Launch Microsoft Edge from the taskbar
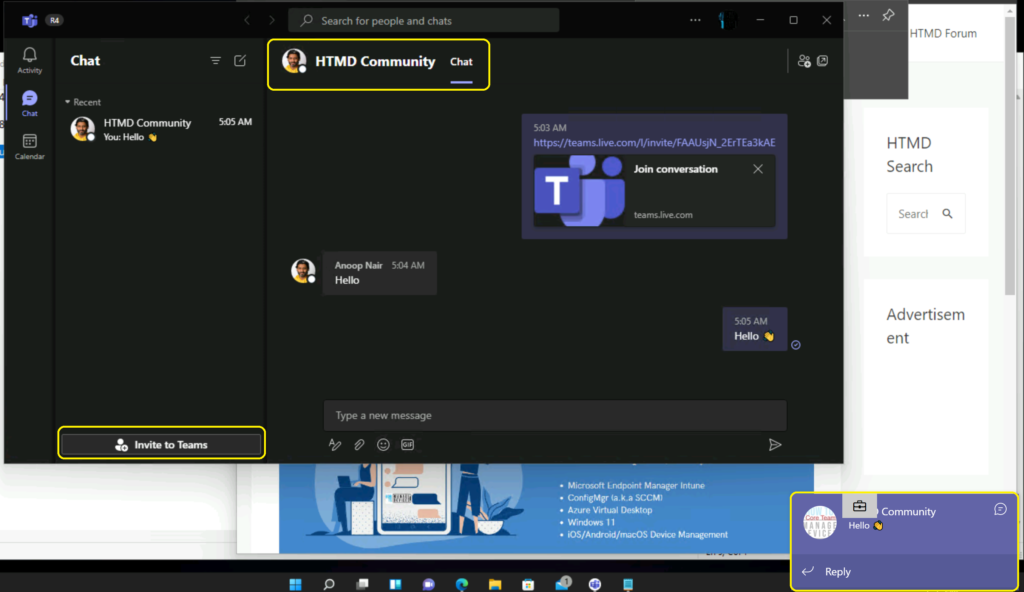 (x=462, y=584)
